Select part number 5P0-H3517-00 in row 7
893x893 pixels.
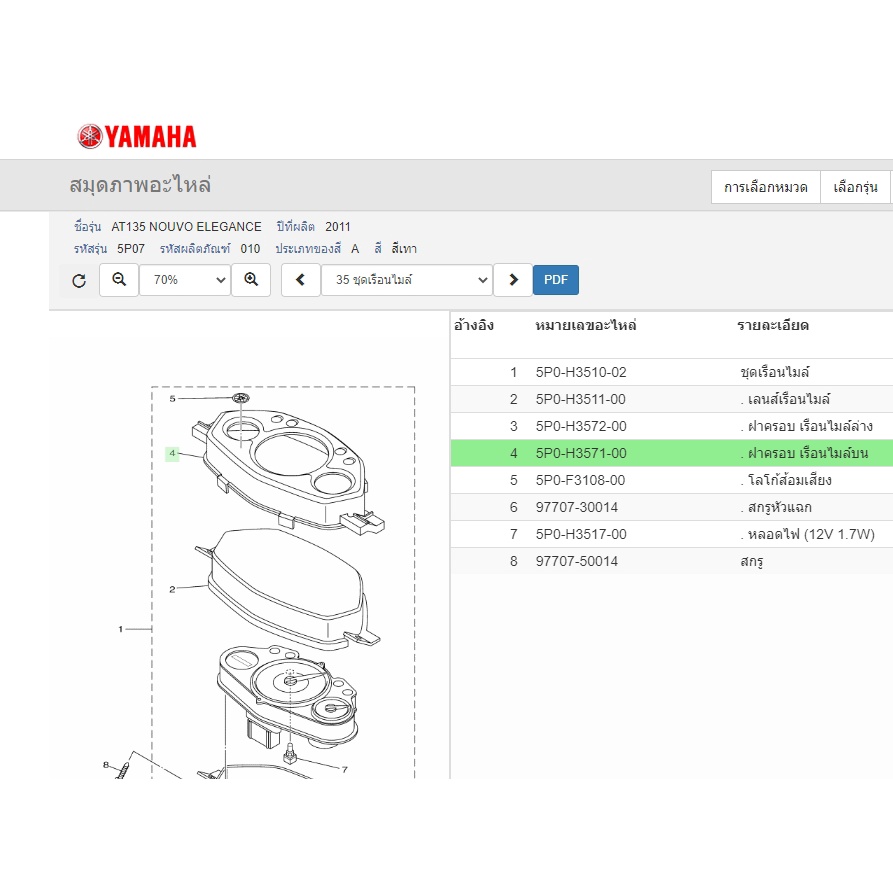[581, 534]
